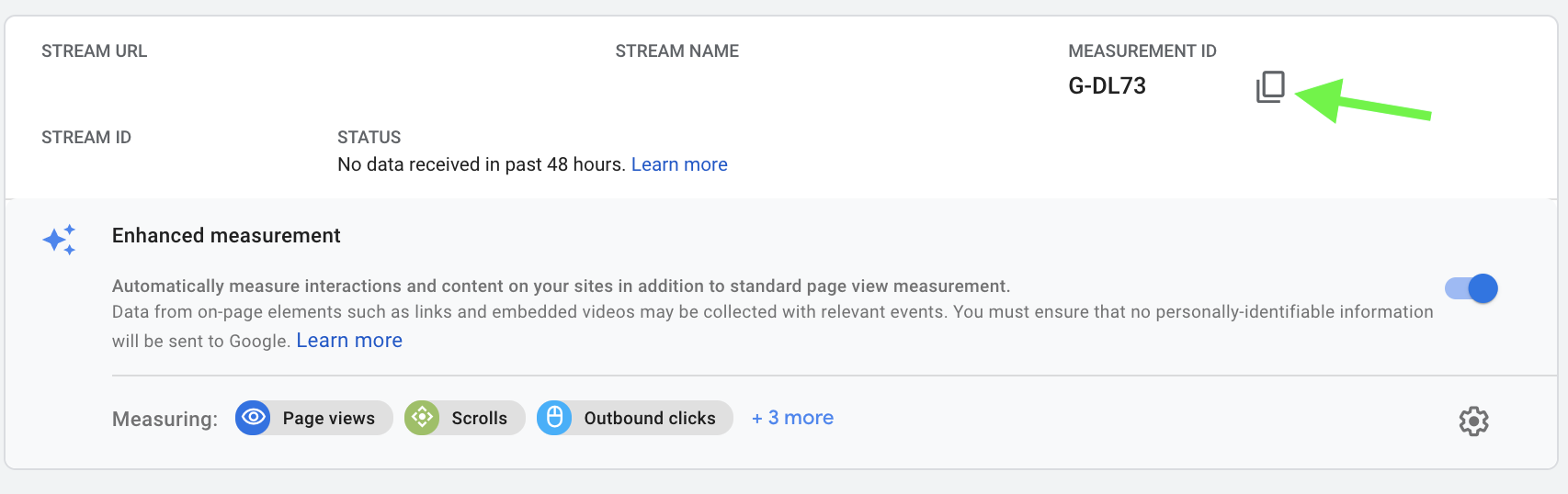The height and width of the screenshot is (494, 1568).
Task: Click the Enhanced measurement sparkle icon
Action: pyautogui.click(x=60, y=240)
